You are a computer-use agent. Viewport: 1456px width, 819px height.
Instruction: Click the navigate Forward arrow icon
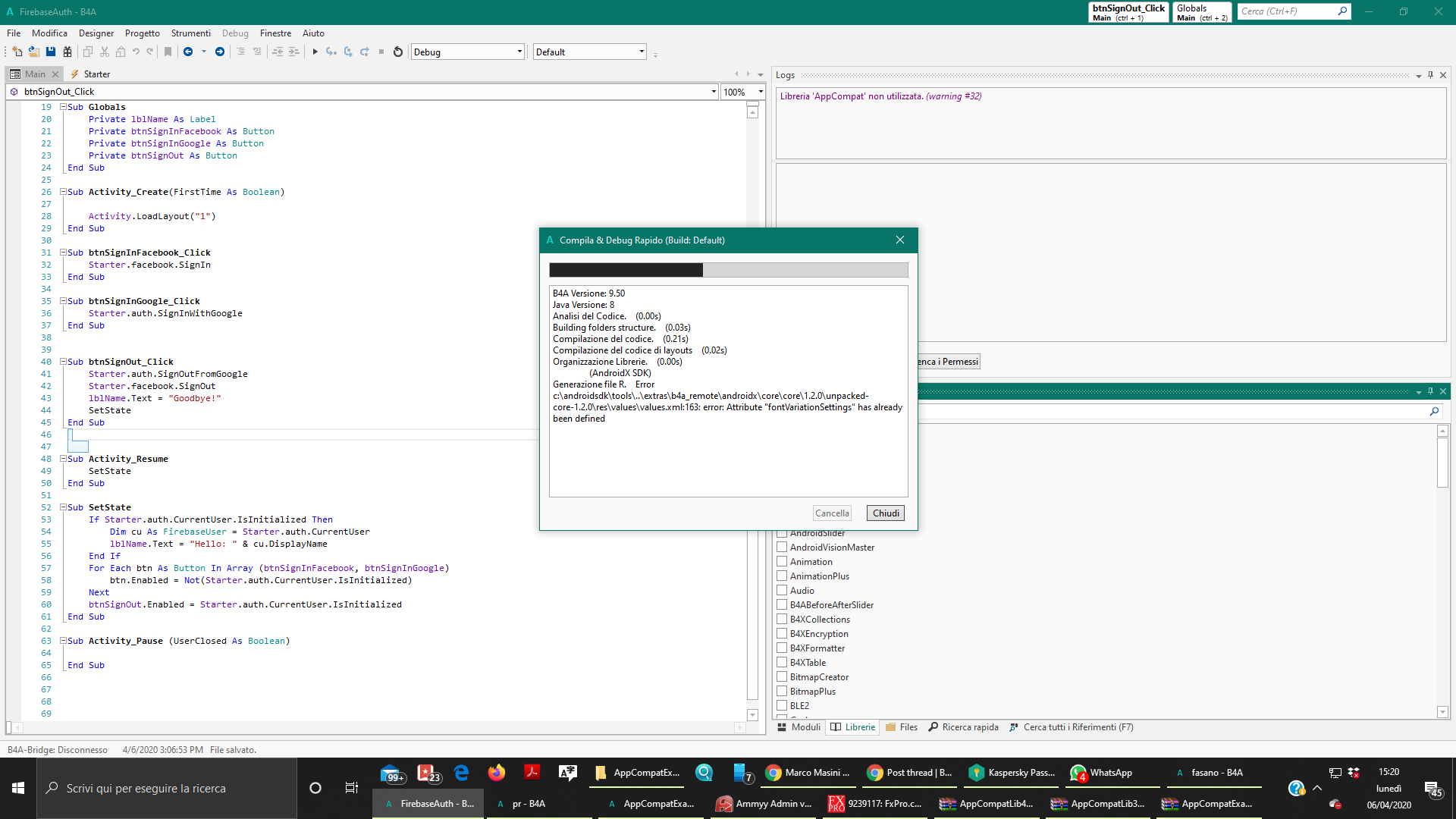coord(220,52)
